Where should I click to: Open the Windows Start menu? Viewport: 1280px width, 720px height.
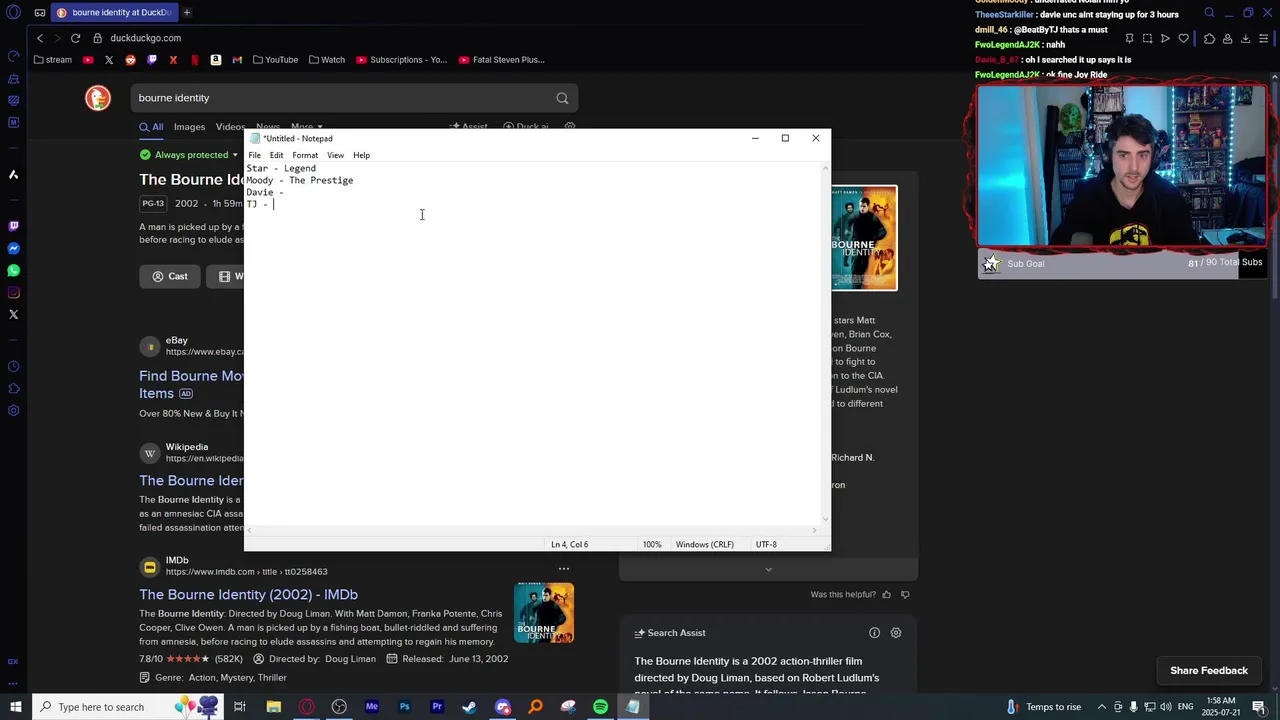point(16,707)
